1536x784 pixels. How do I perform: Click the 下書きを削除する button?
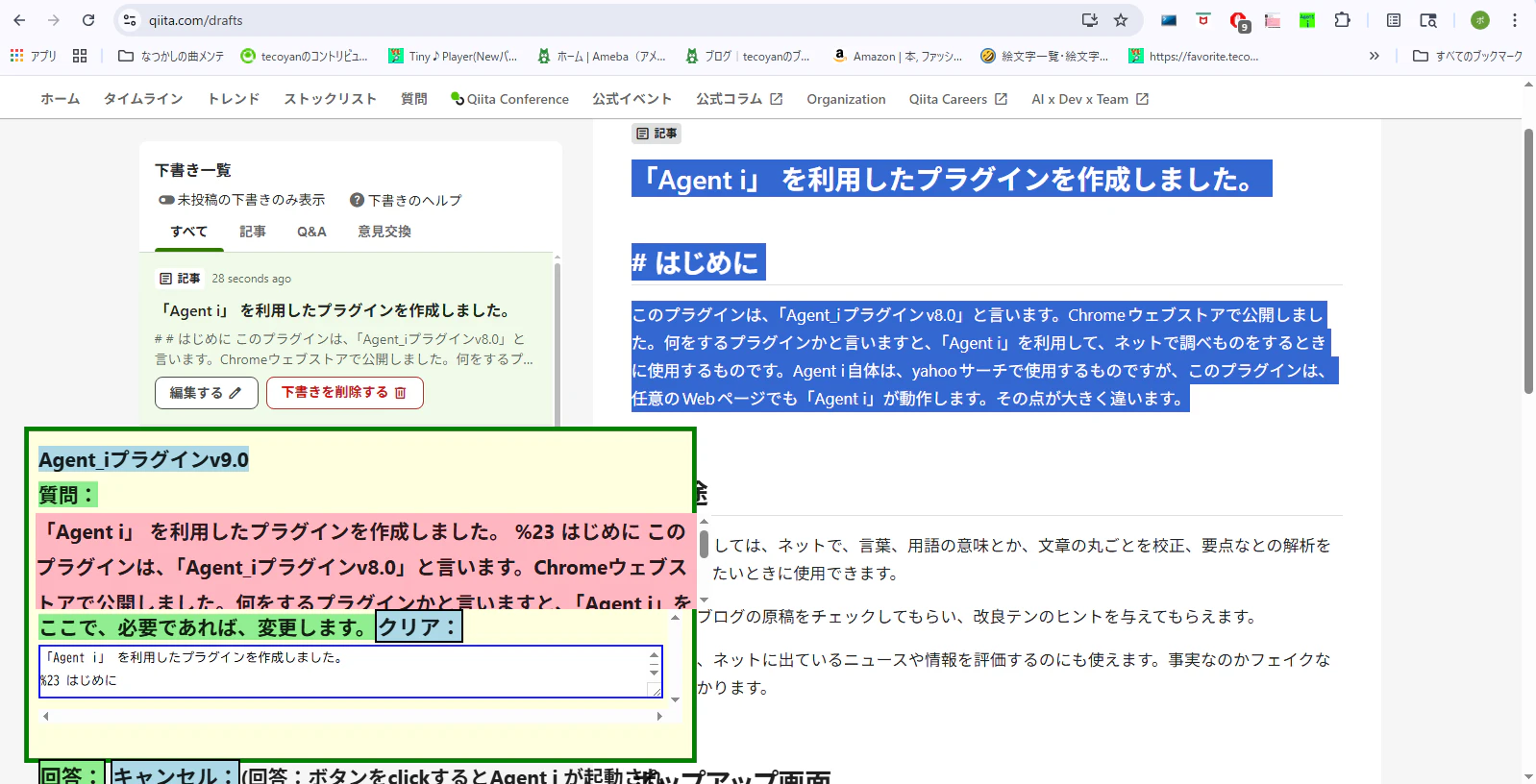point(345,392)
